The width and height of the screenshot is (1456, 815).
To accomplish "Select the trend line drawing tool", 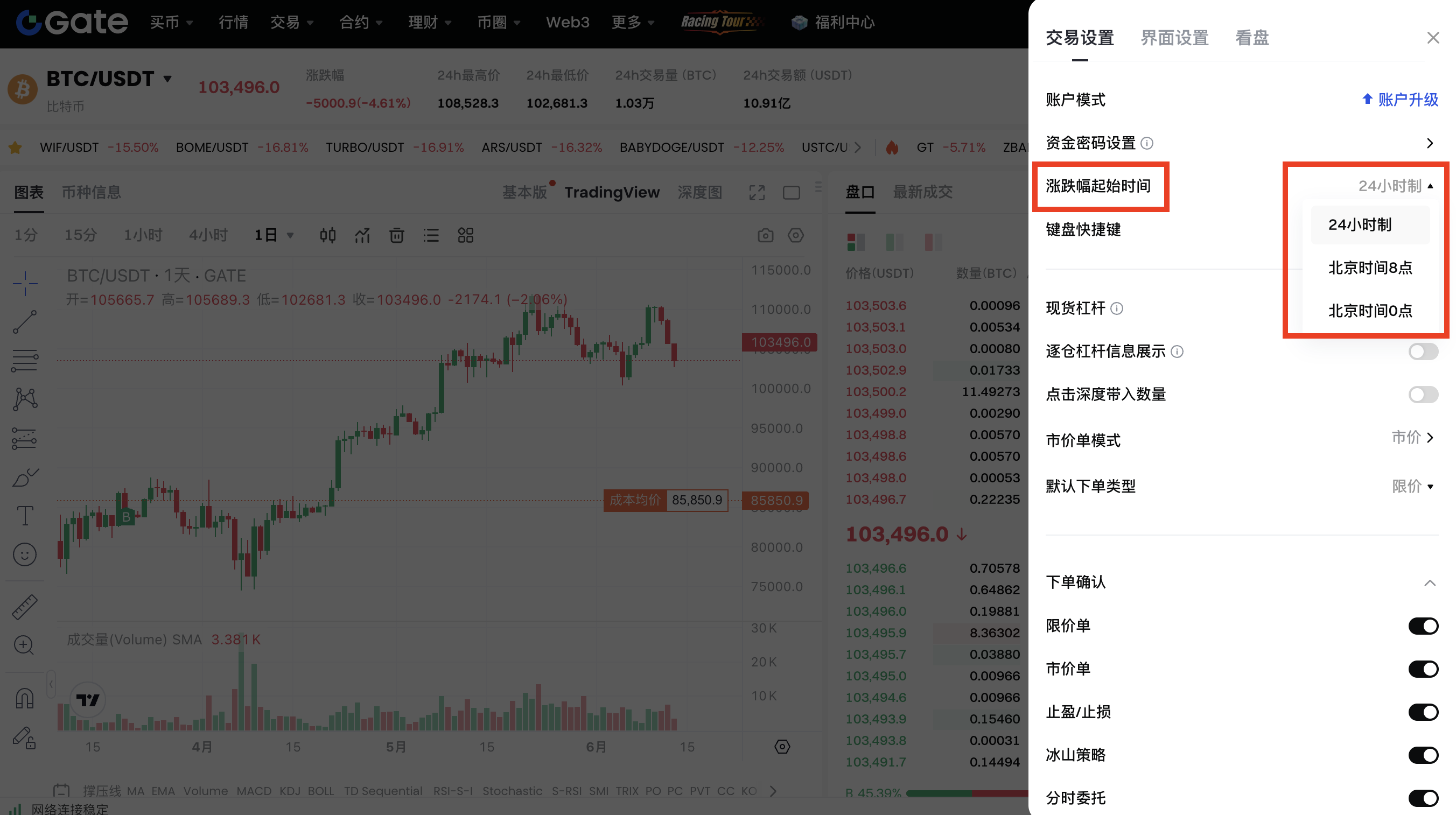I will tap(24, 321).
